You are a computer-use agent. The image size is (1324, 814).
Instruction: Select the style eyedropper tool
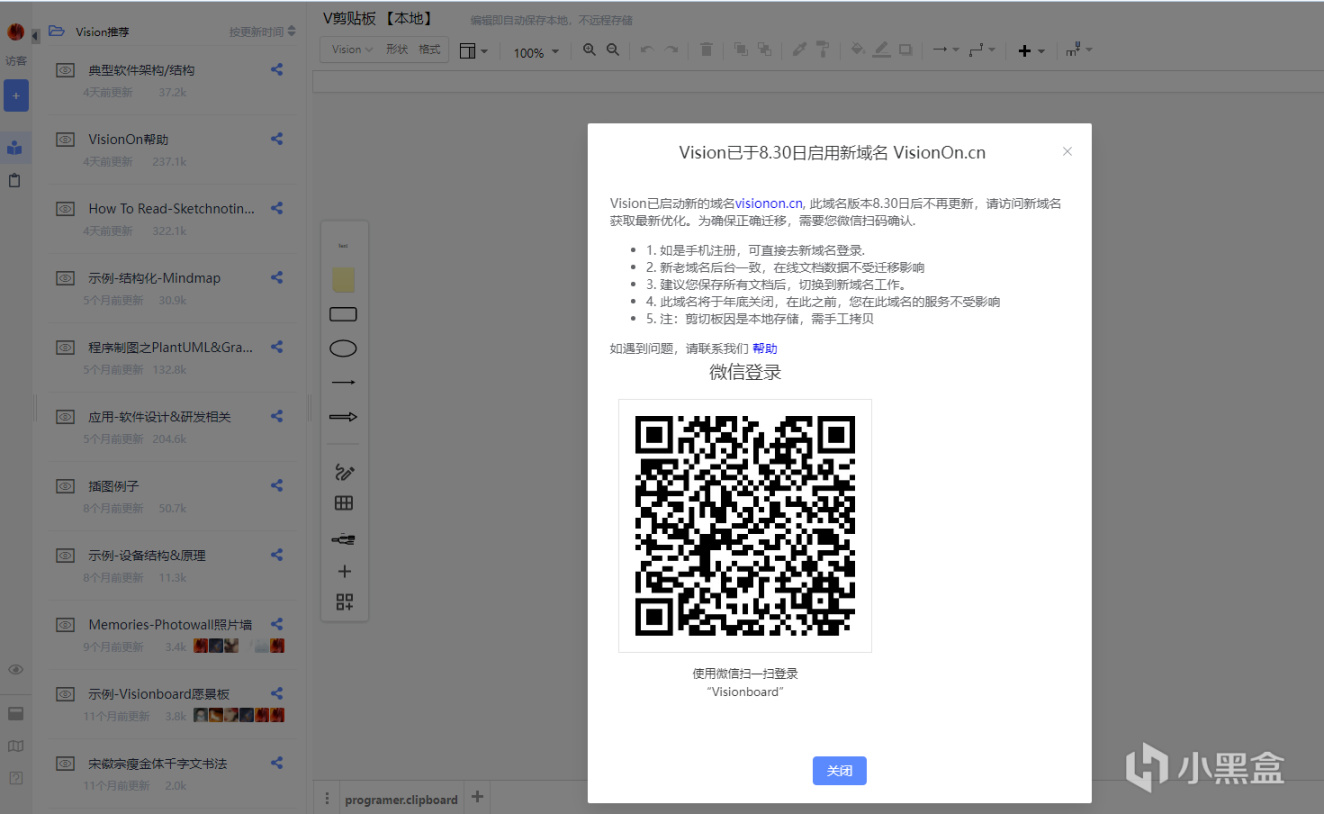pyautogui.click(x=799, y=50)
